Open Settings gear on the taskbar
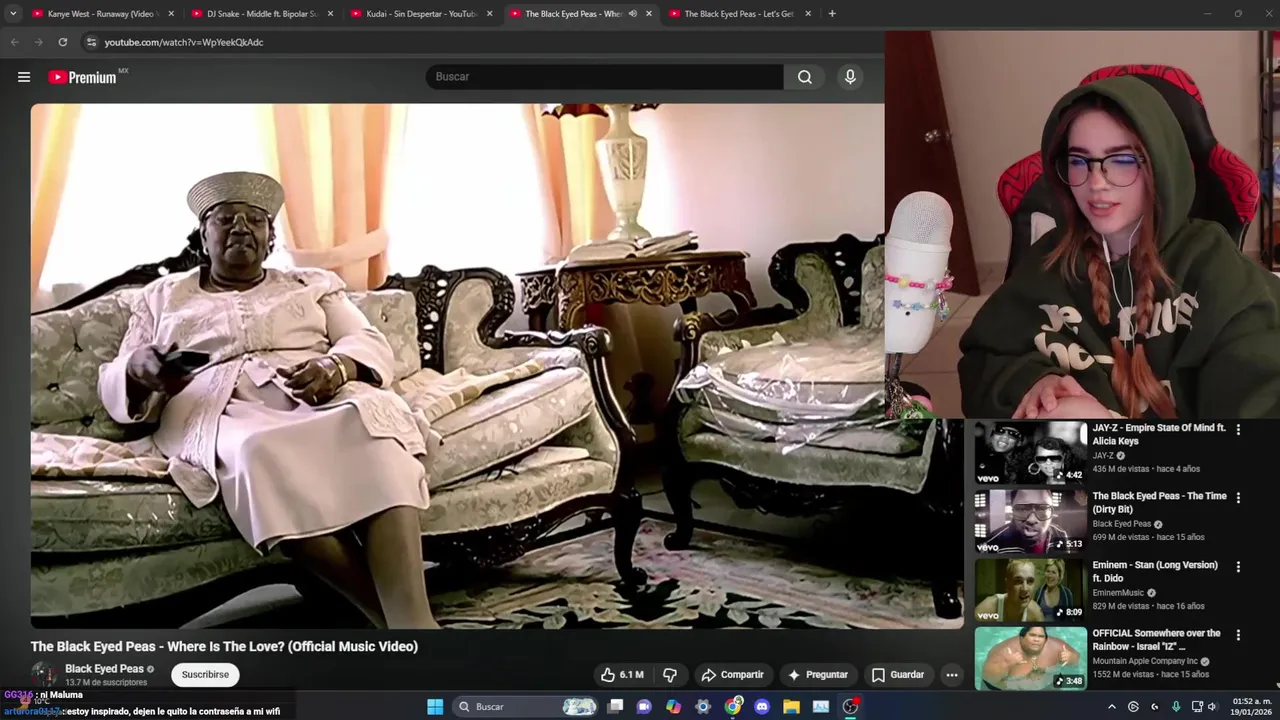This screenshot has width=1280, height=720. click(703, 707)
